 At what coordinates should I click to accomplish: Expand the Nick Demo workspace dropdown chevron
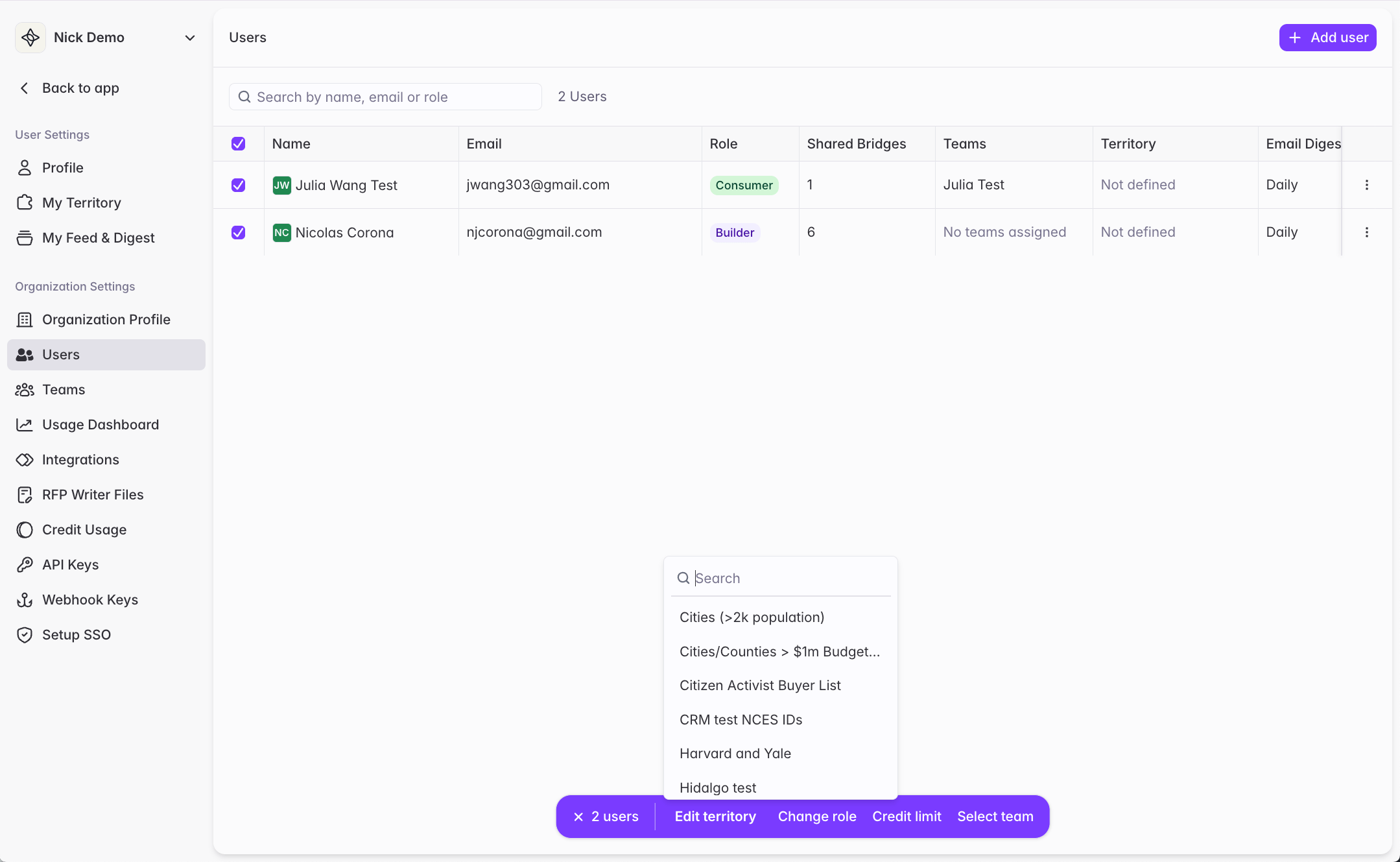point(190,38)
